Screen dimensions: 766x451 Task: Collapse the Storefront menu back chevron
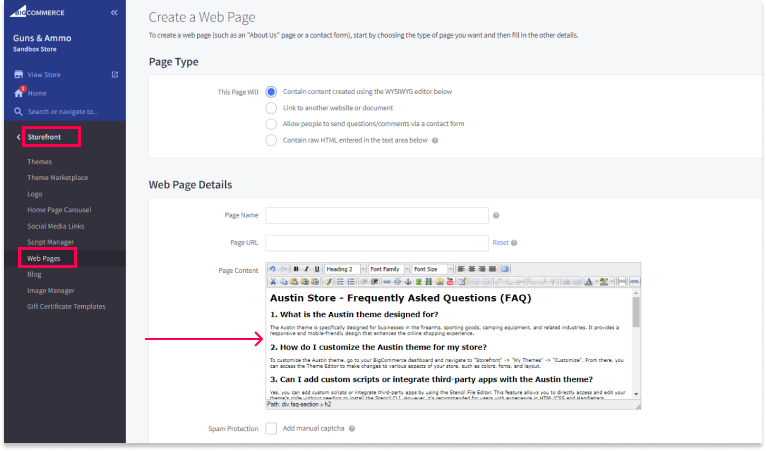click(19, 137)
